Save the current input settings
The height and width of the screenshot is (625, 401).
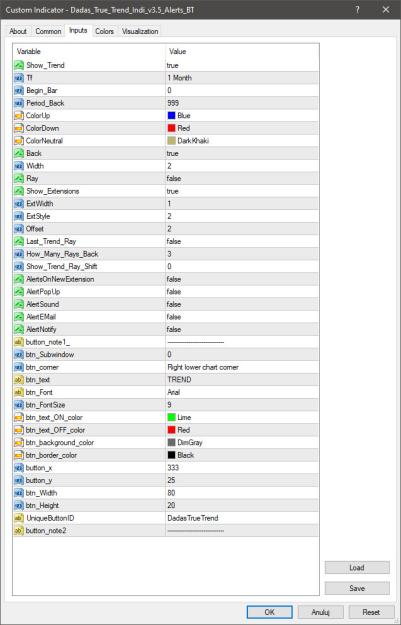click(357, 588)
